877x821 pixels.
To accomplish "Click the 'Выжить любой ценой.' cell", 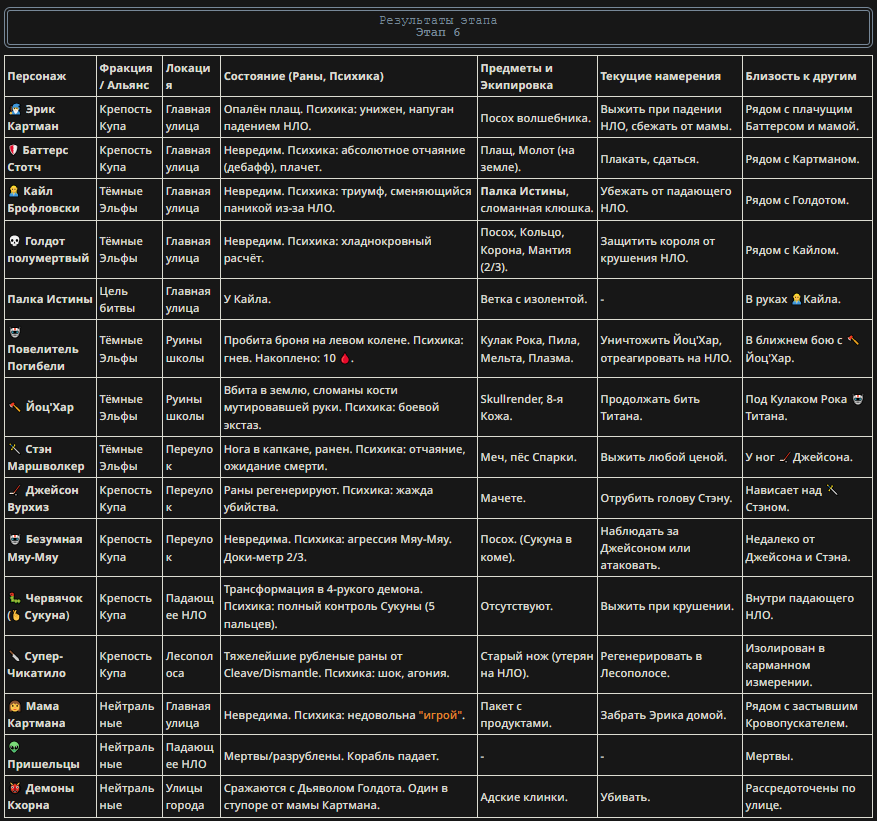I will (x=670, y=457).
